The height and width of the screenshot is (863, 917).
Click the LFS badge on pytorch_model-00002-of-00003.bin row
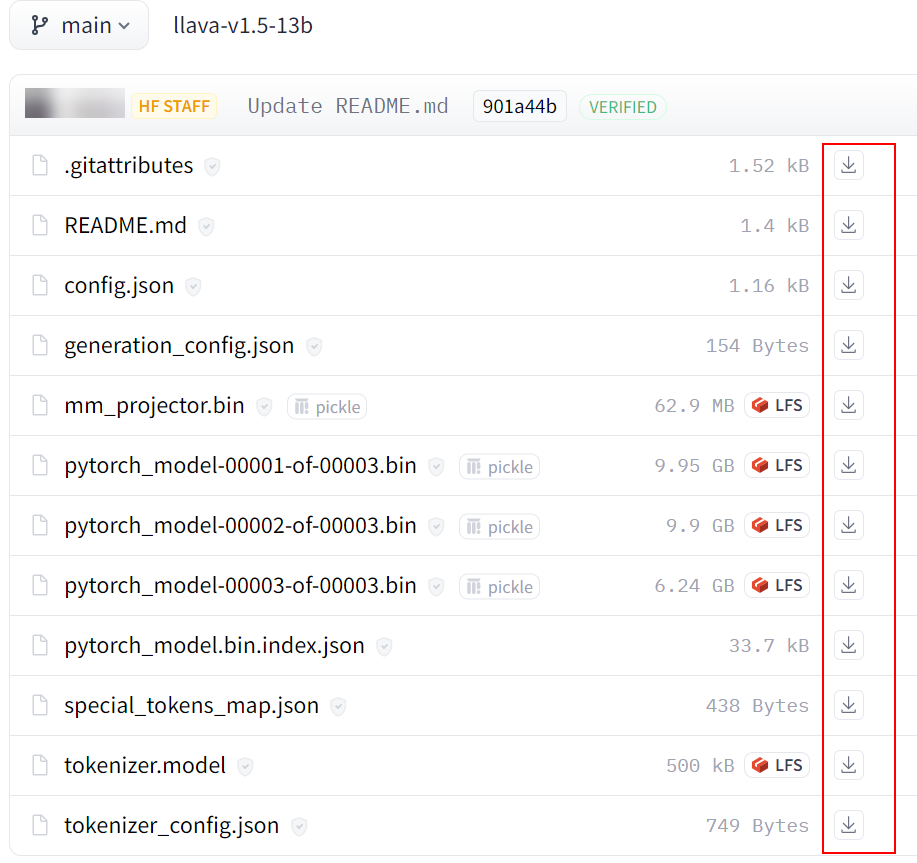click(777, 525)
